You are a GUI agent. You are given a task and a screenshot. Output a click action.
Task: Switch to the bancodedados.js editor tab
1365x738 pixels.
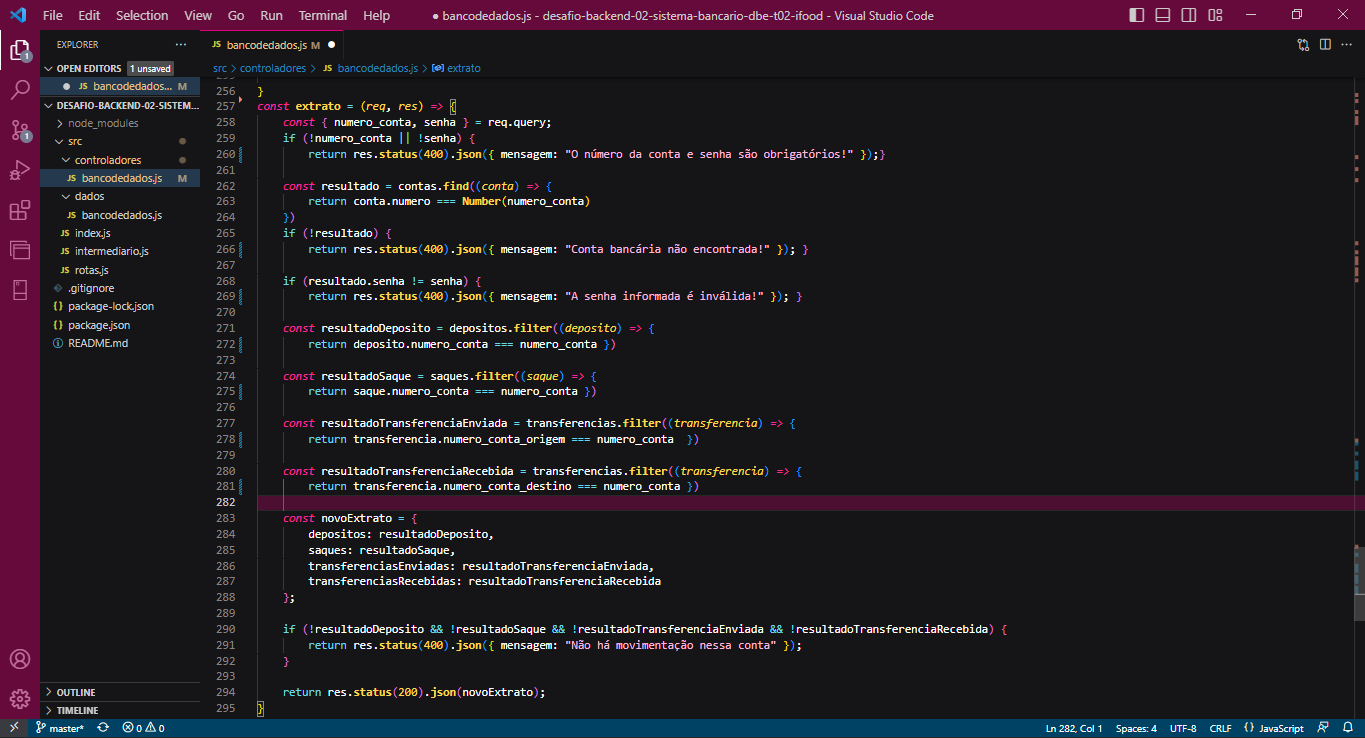point(265,44)
